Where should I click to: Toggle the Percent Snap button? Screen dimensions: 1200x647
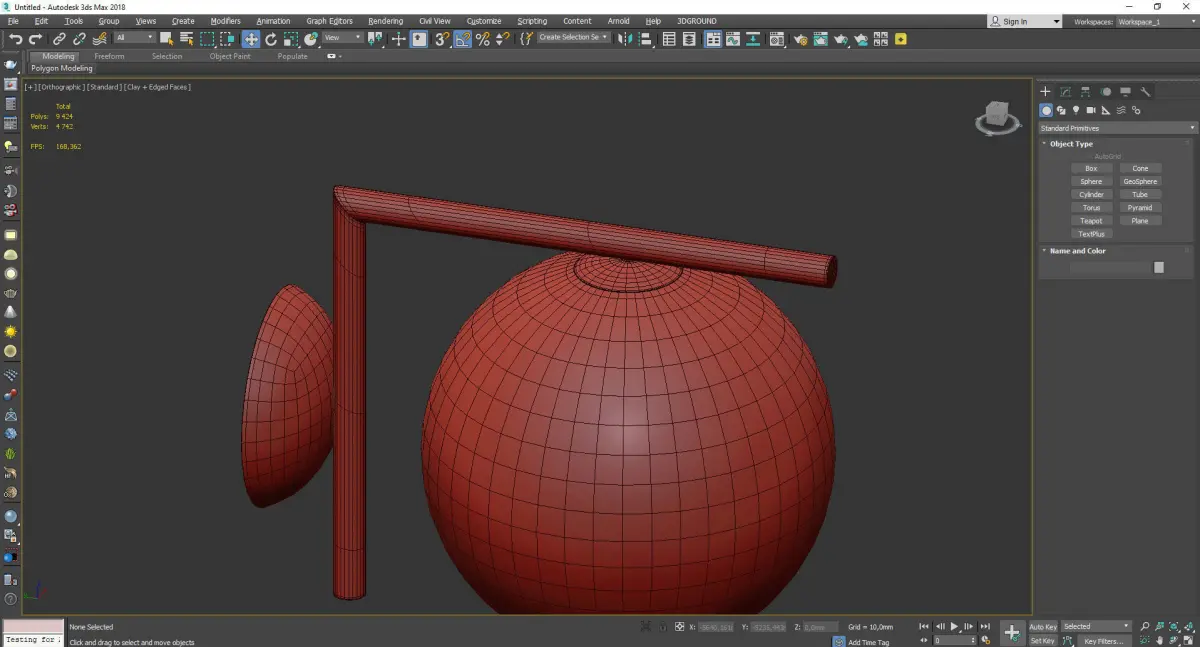[483, 39]
